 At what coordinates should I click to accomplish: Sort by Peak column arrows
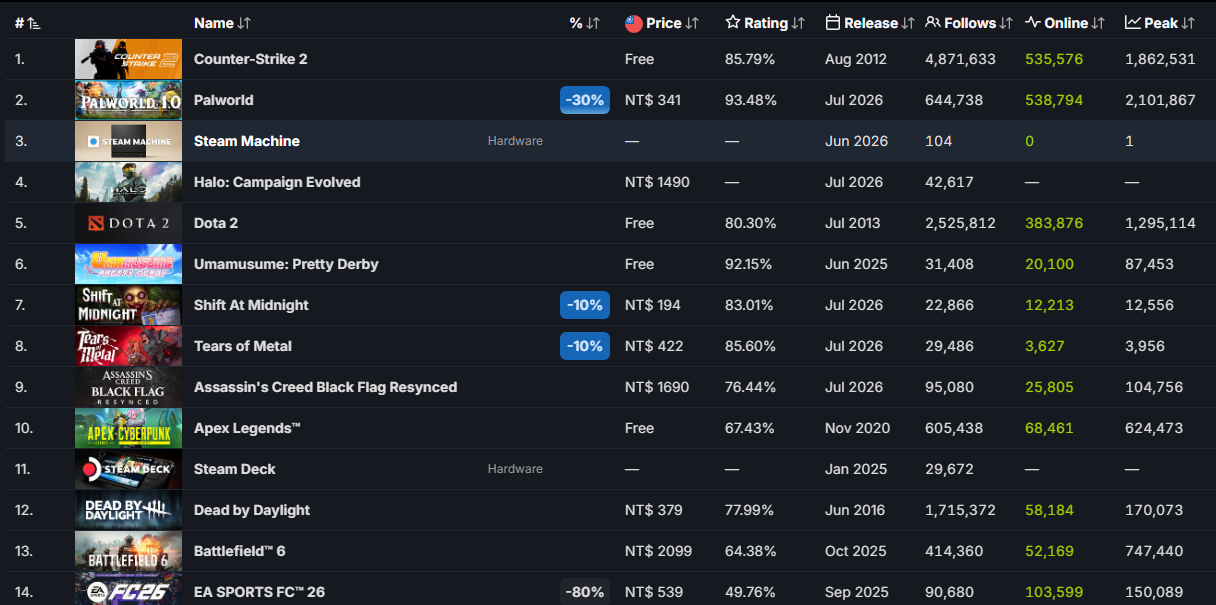pos(1188,23)
